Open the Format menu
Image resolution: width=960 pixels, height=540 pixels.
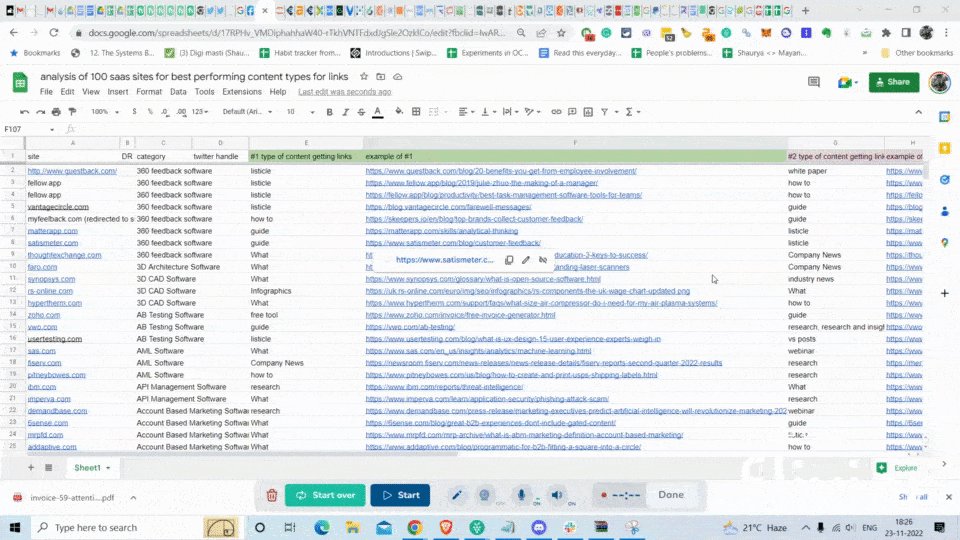point(149,92)
